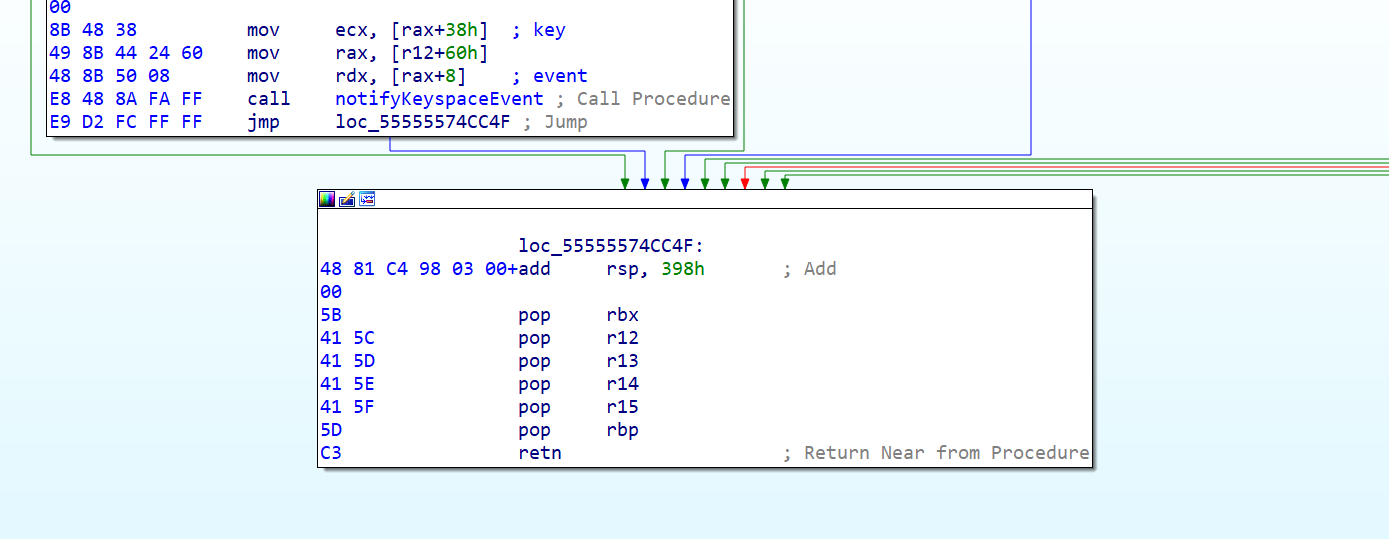Click opcode bytes 41 5D
Screen dimensions: 1389x539
347,361
